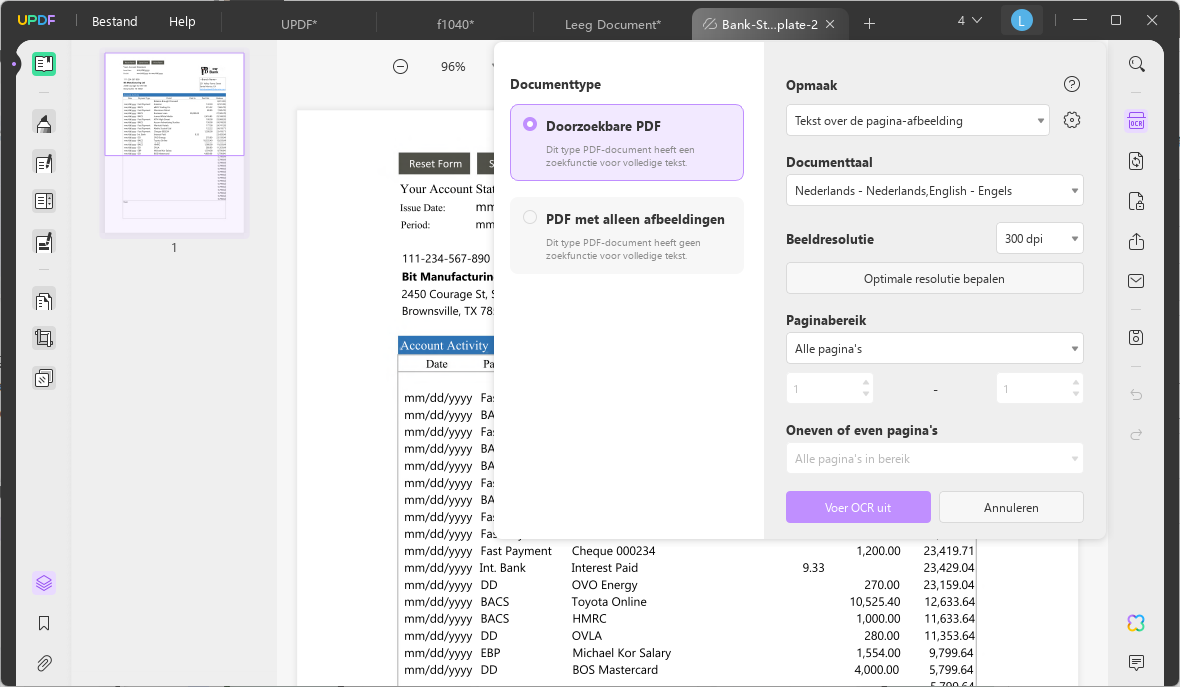This screenshot has width=1180, height=687.
Task: Show the Attachments paperclip panel
Action: (44, 663)
